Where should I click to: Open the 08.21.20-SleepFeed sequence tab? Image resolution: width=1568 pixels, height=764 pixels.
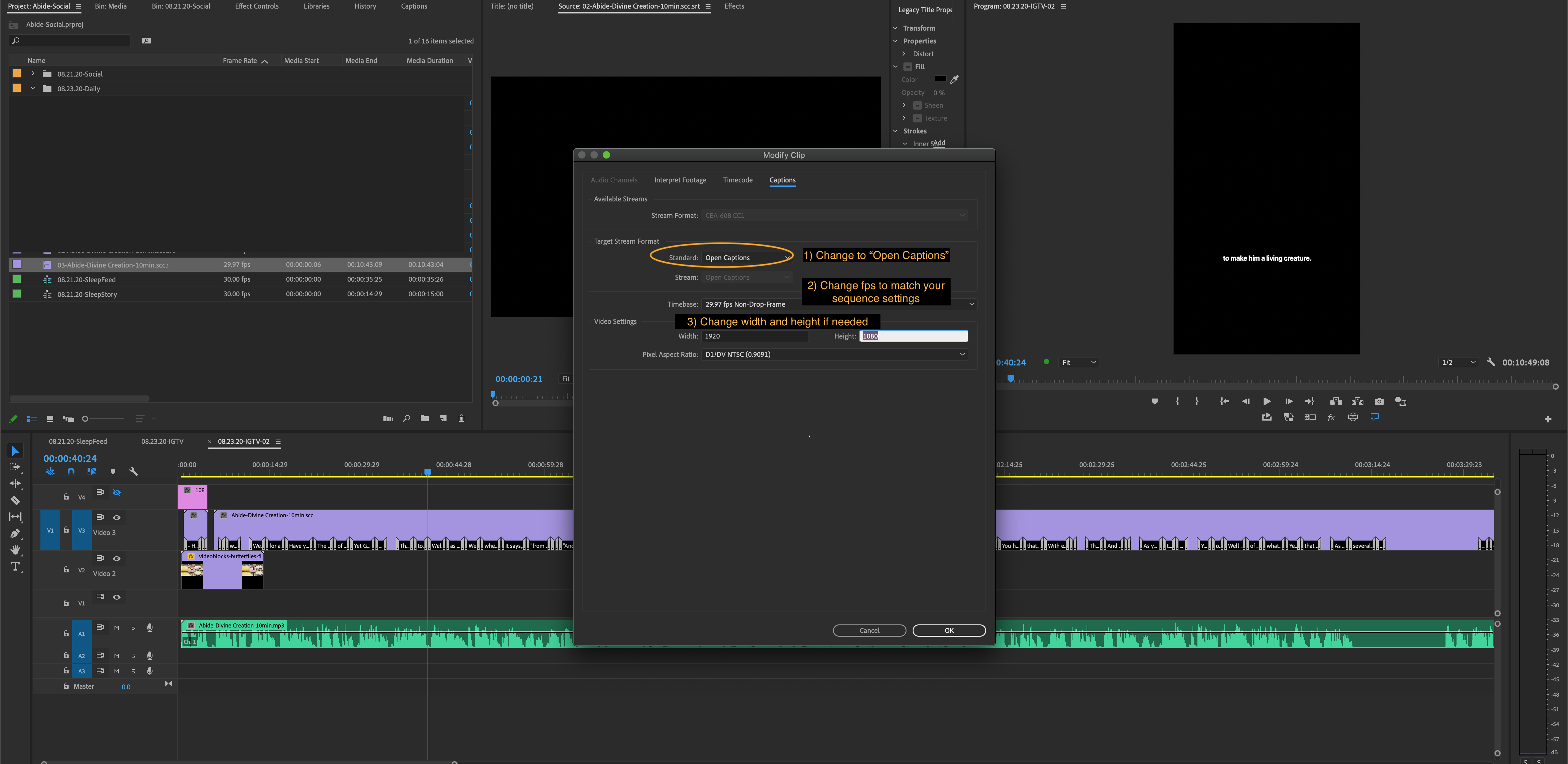(x=78, y=441)
